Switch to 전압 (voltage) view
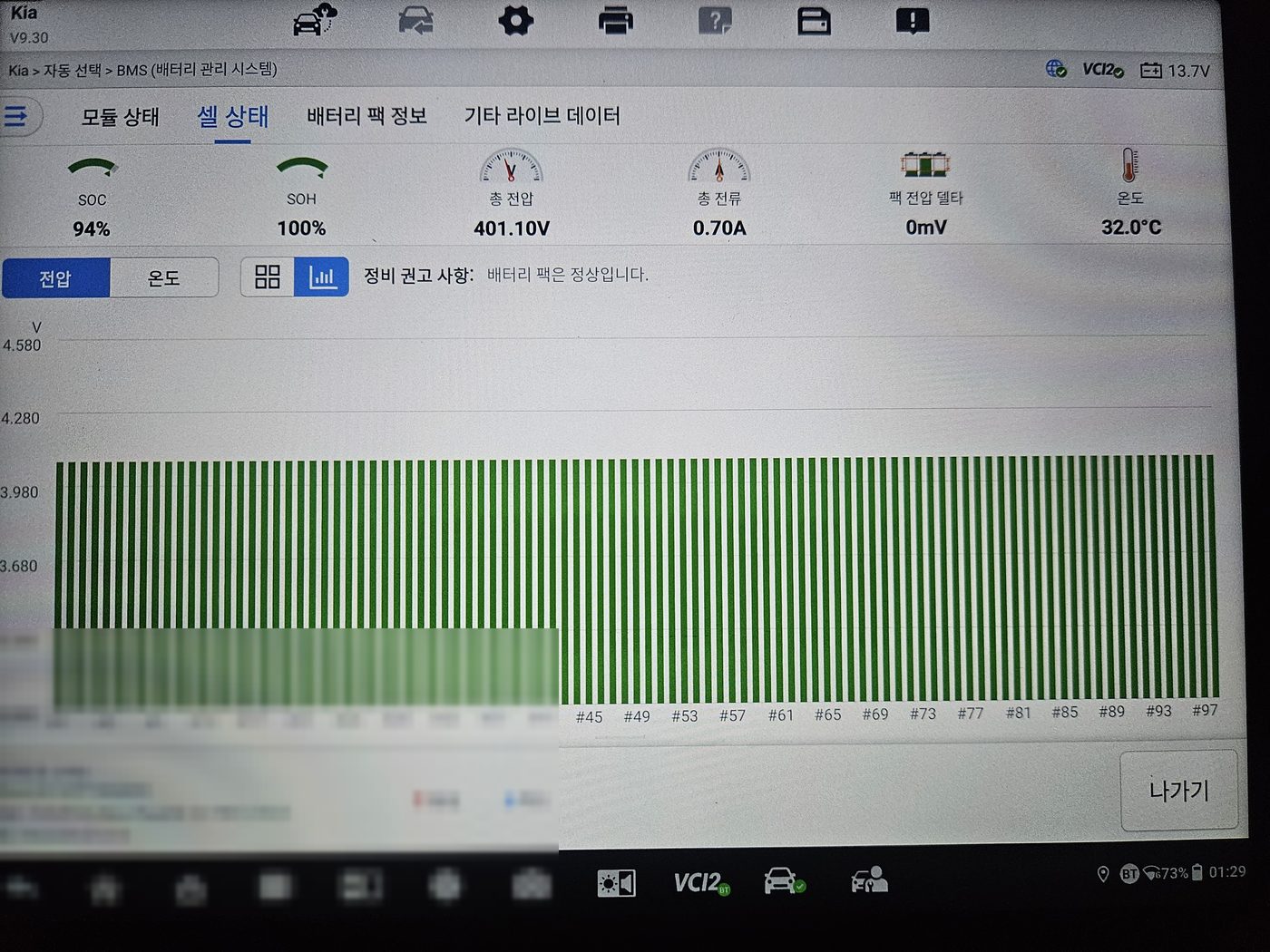 click(x=55, y=278)
